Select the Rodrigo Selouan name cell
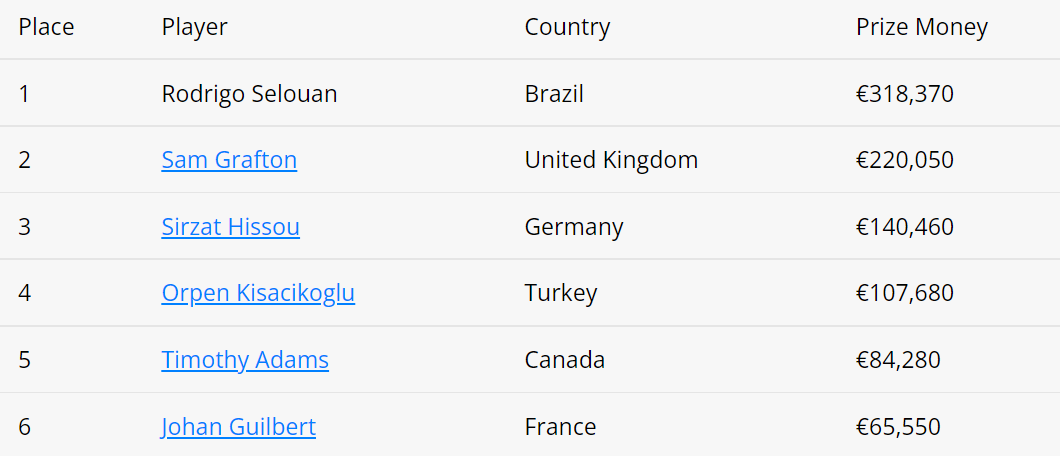The image size is (1060, 456). (249, 94)
